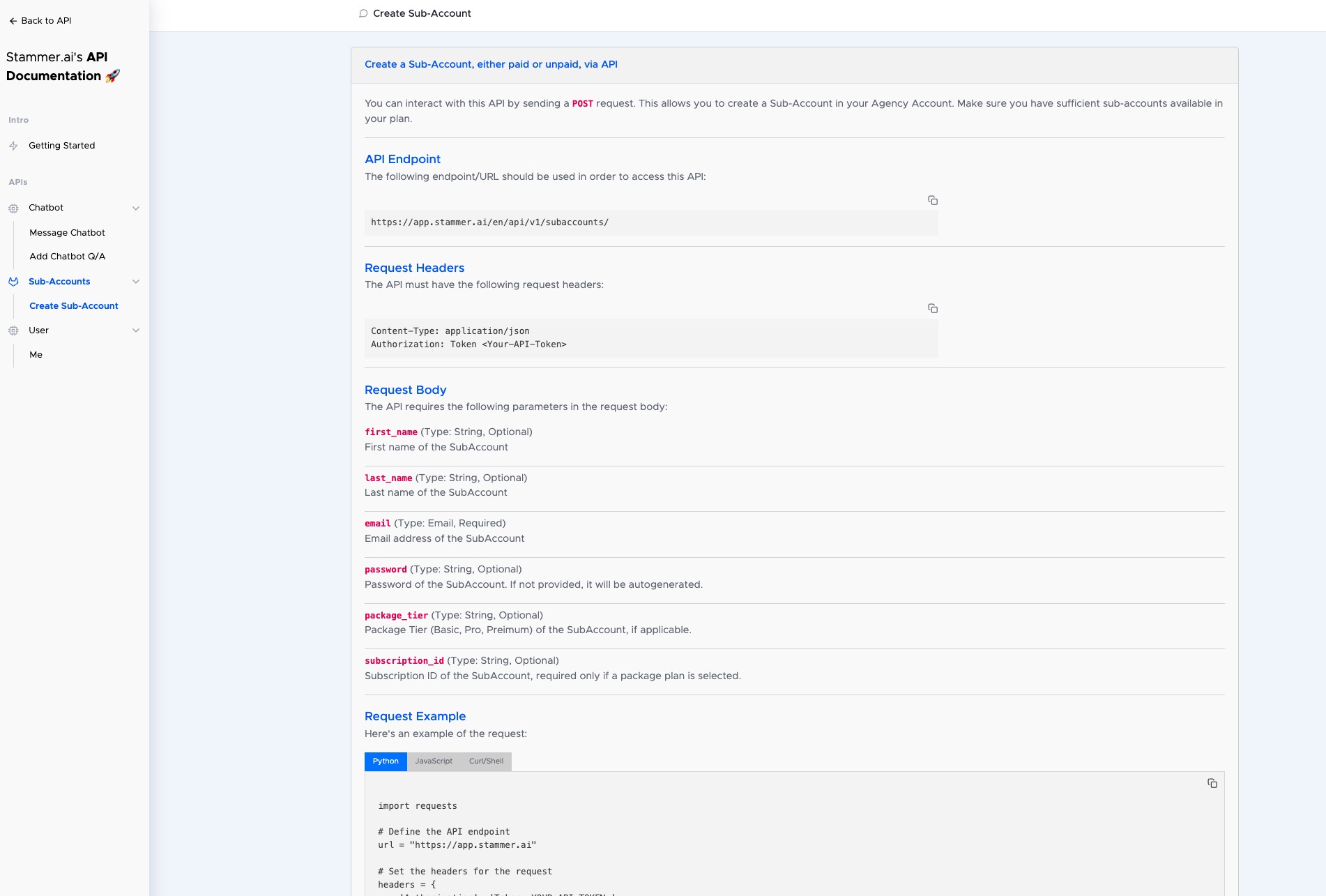1326x896 pixels.
Task: Open the Getting Started page
Action: [61, 146]
